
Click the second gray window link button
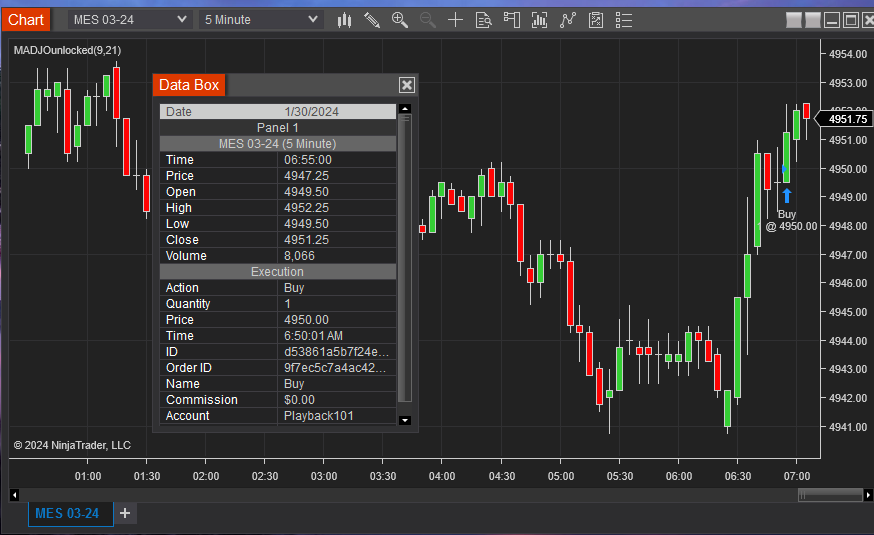813,21
